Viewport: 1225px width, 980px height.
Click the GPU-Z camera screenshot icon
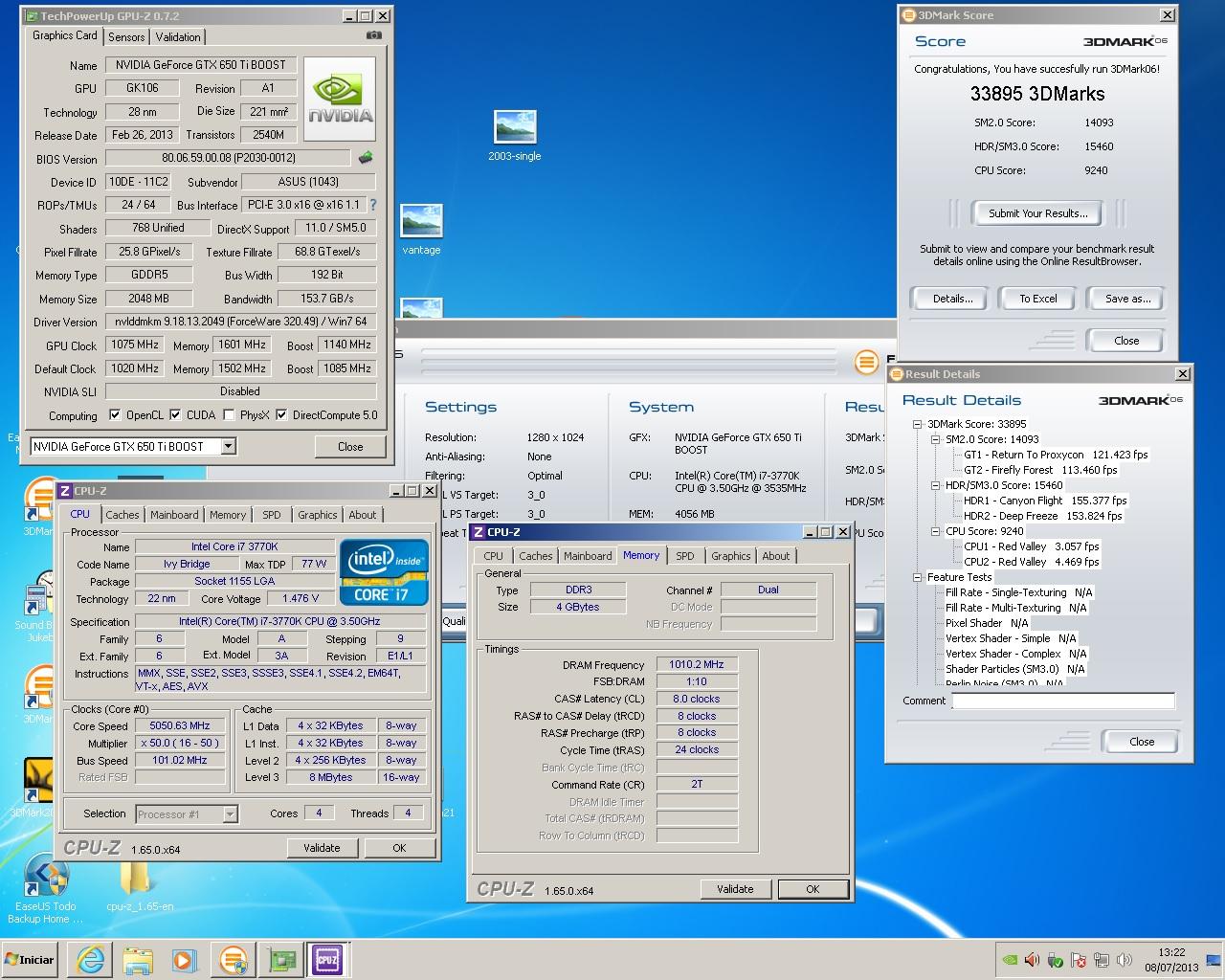pyautogui.click(x=373, y=35)
